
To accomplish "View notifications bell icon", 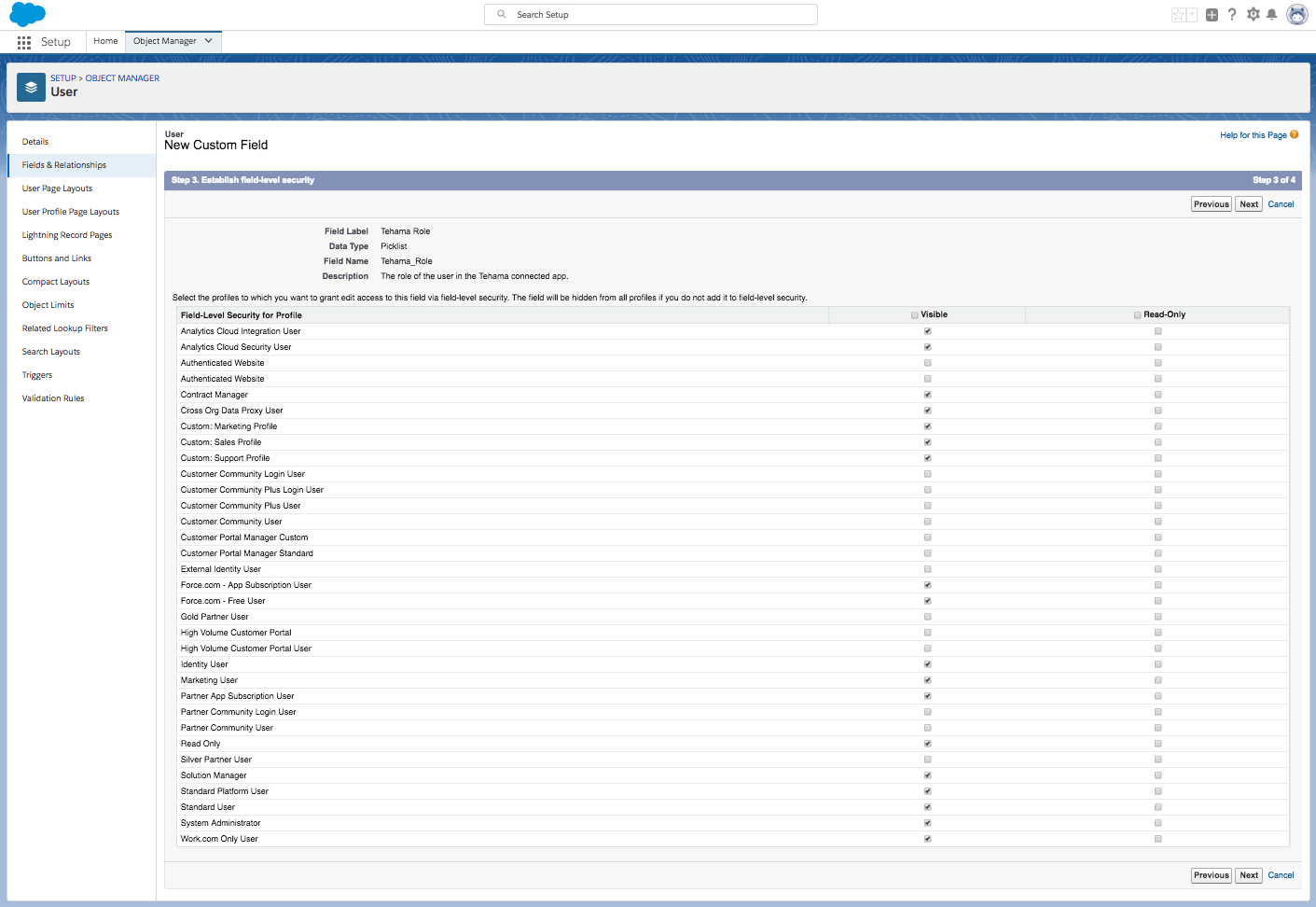I will [1271, 14].
